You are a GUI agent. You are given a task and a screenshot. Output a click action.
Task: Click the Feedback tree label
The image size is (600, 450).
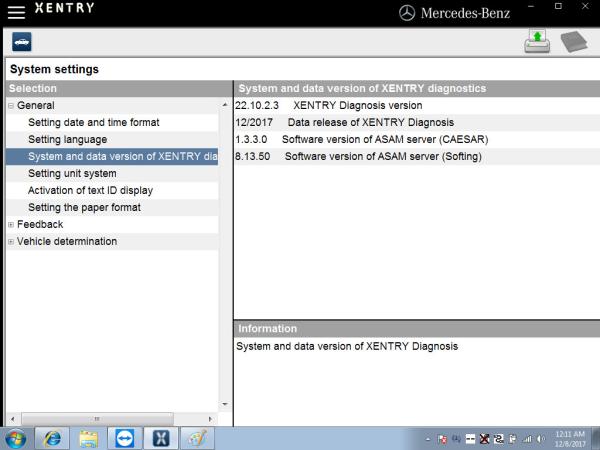[40, 225]
